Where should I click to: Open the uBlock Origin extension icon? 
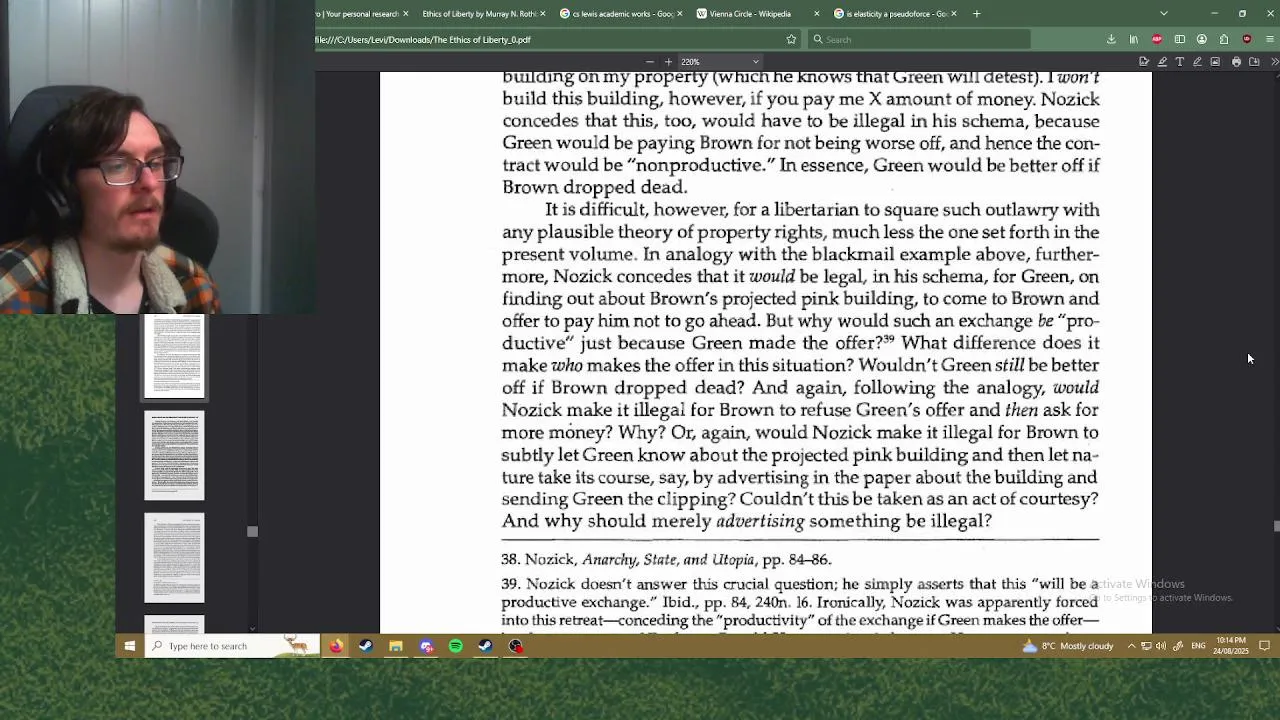click(1247, 40)
